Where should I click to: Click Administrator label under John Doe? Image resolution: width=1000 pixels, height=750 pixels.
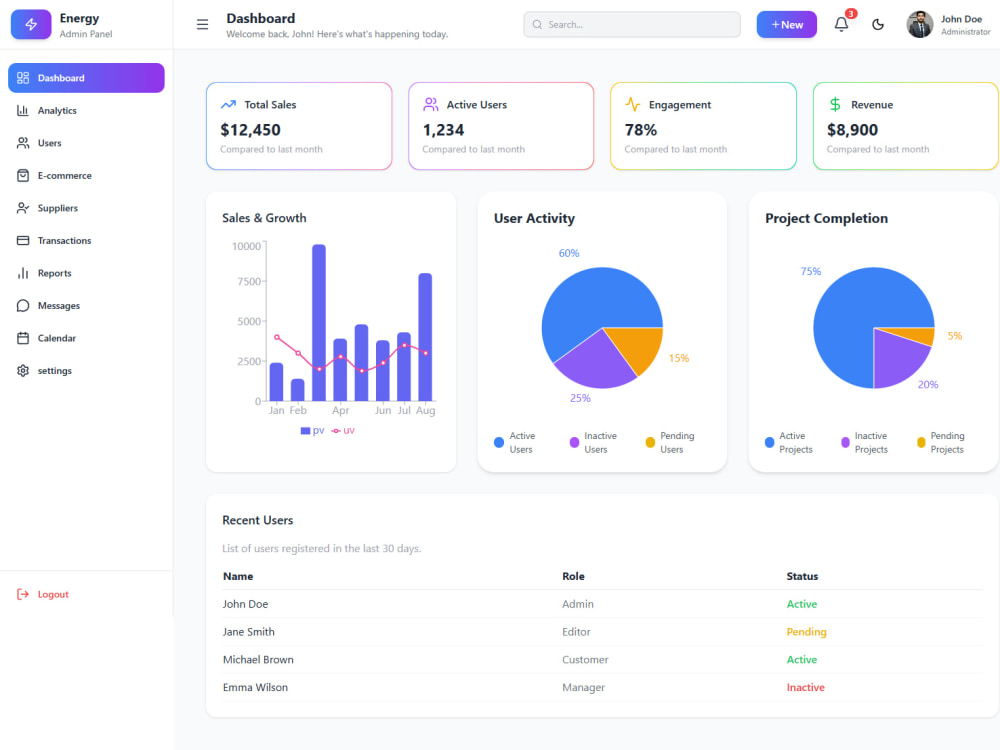coord(966,32)
